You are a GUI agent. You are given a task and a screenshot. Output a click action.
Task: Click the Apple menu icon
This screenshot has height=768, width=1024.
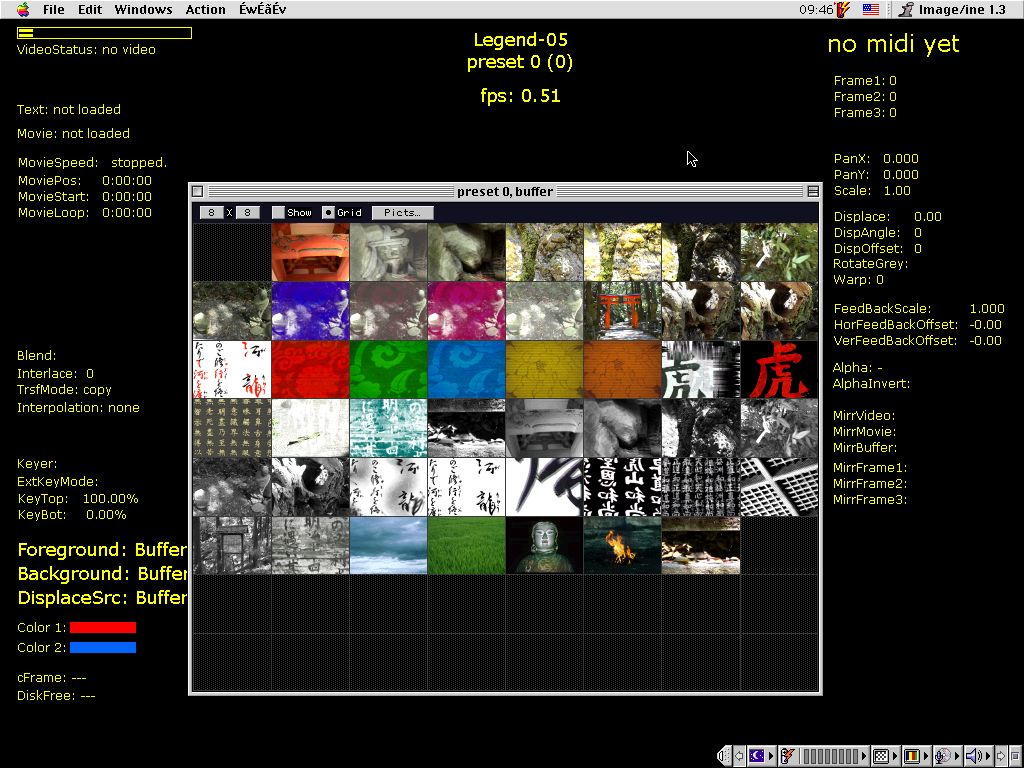click(23, 9)
